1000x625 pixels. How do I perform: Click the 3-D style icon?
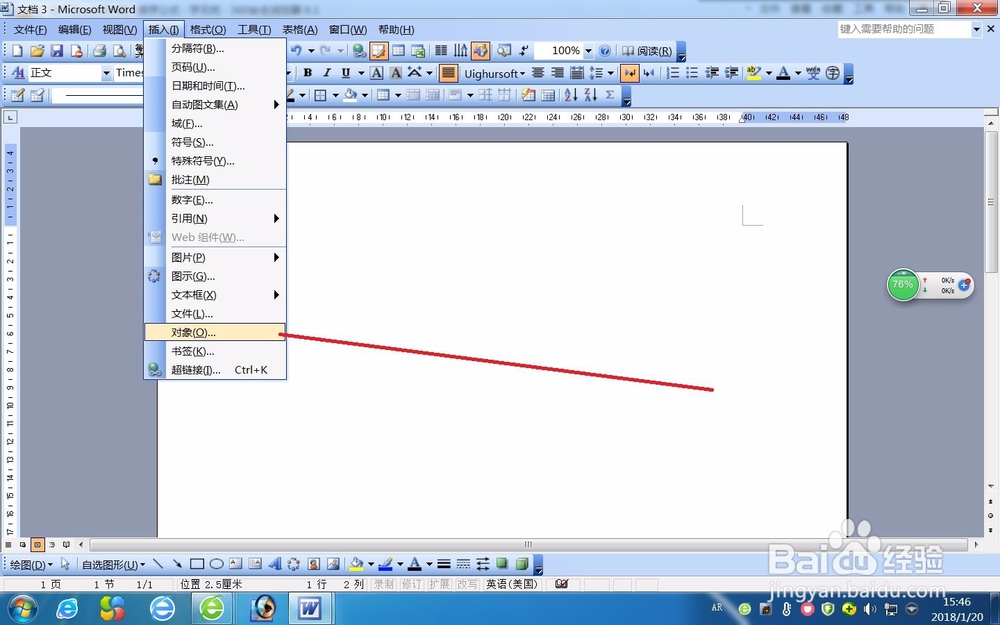coord(522,564)
